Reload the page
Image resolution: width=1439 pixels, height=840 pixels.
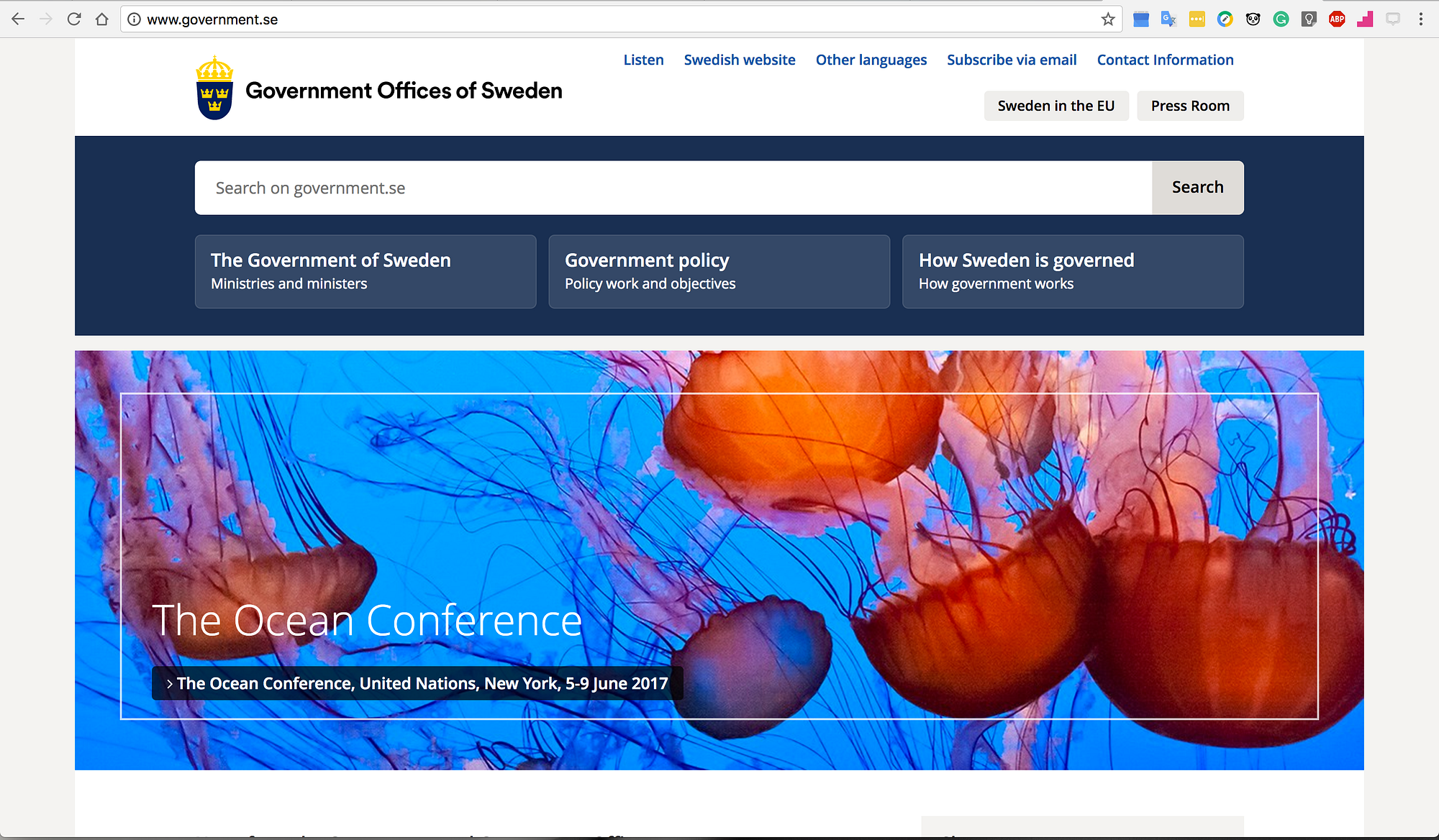point(73,19)
